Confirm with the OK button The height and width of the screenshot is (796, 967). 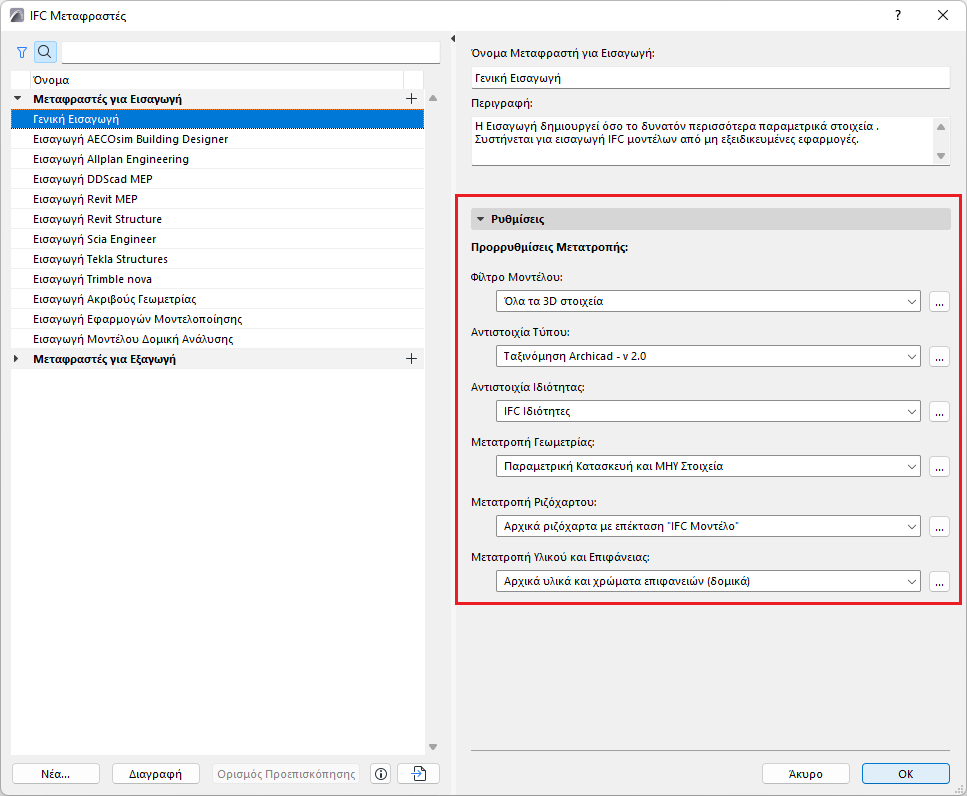(x=905, y=774)
